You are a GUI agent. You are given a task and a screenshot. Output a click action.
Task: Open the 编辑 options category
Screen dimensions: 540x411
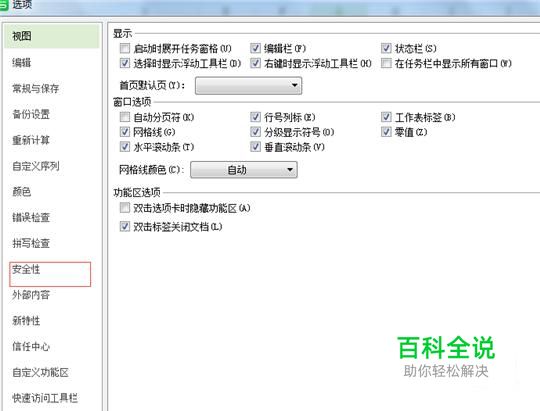pos(22,62)
